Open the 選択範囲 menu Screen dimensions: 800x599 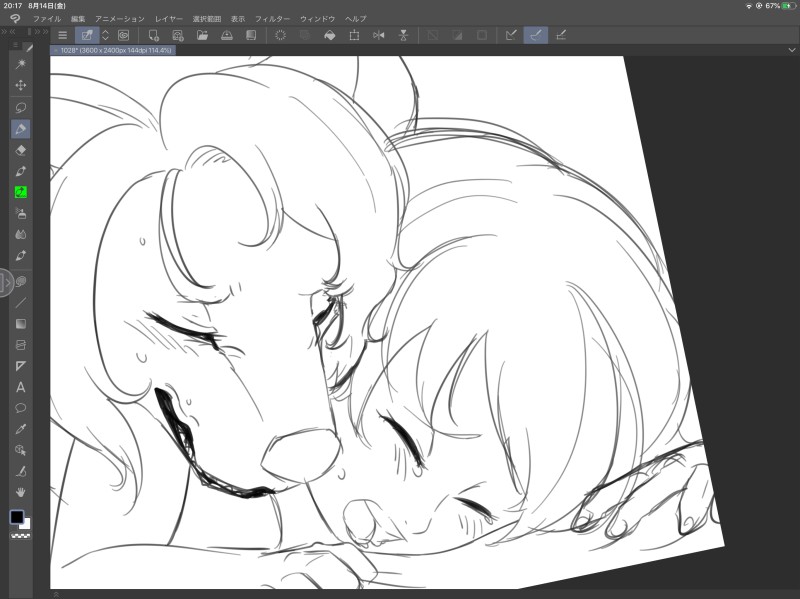coord(207,19)
